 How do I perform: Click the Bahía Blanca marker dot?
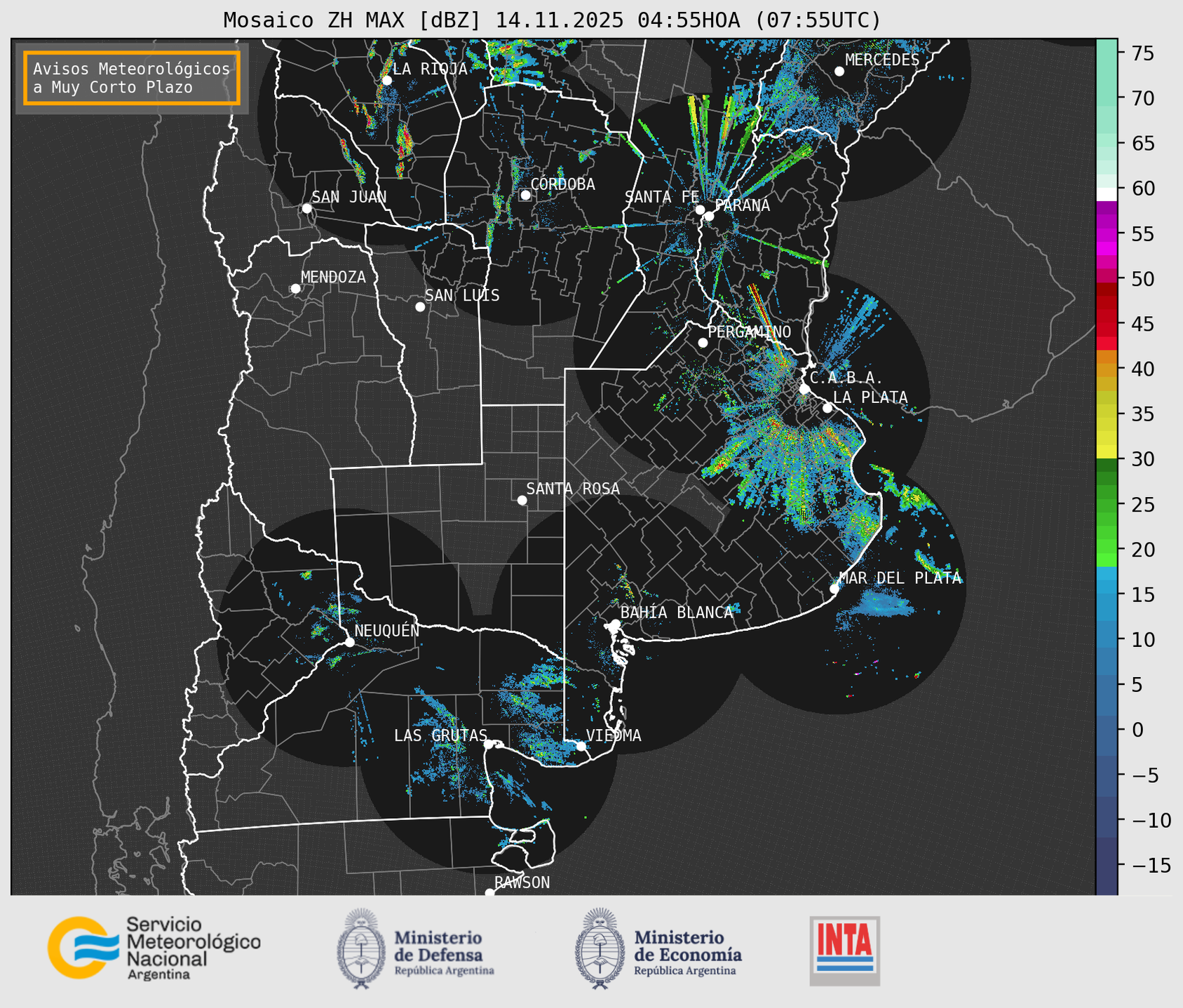[615, 624]
